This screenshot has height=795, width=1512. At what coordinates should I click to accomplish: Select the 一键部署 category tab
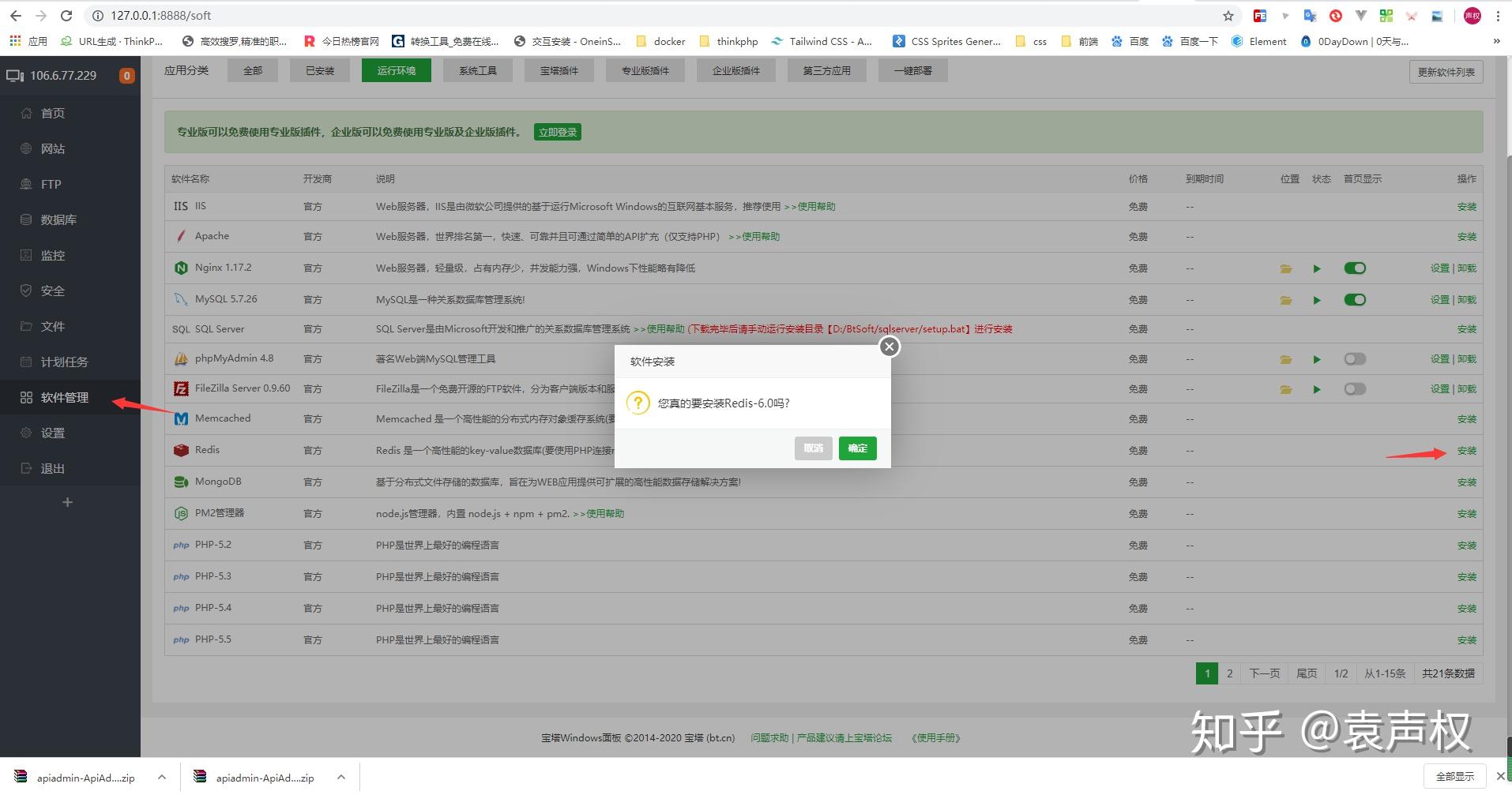(913, 71)
